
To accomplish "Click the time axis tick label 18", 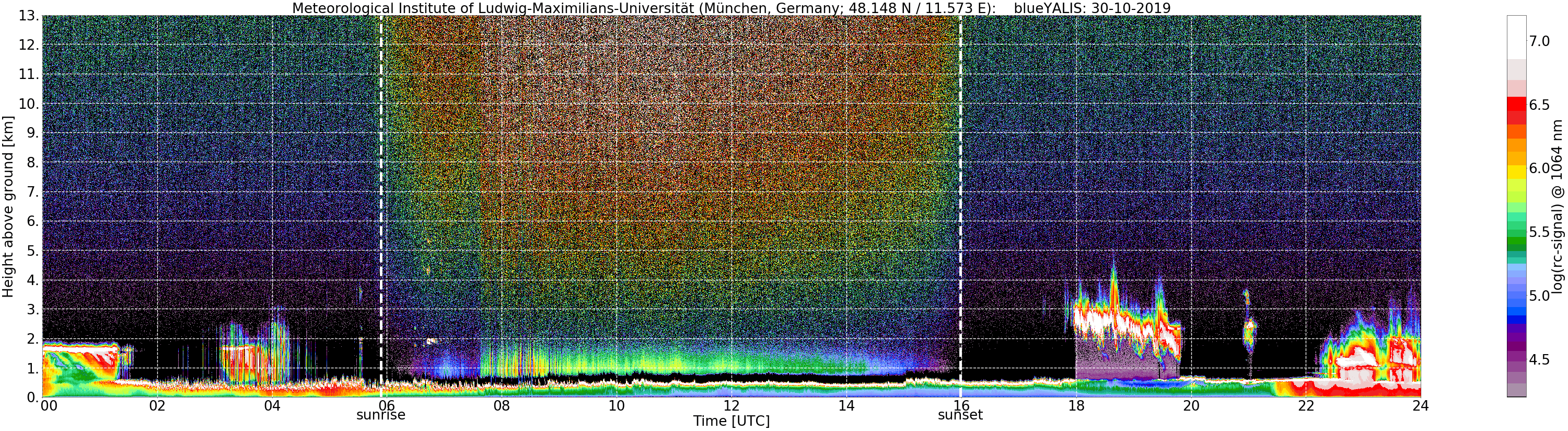I will (x=1076, y=406).
